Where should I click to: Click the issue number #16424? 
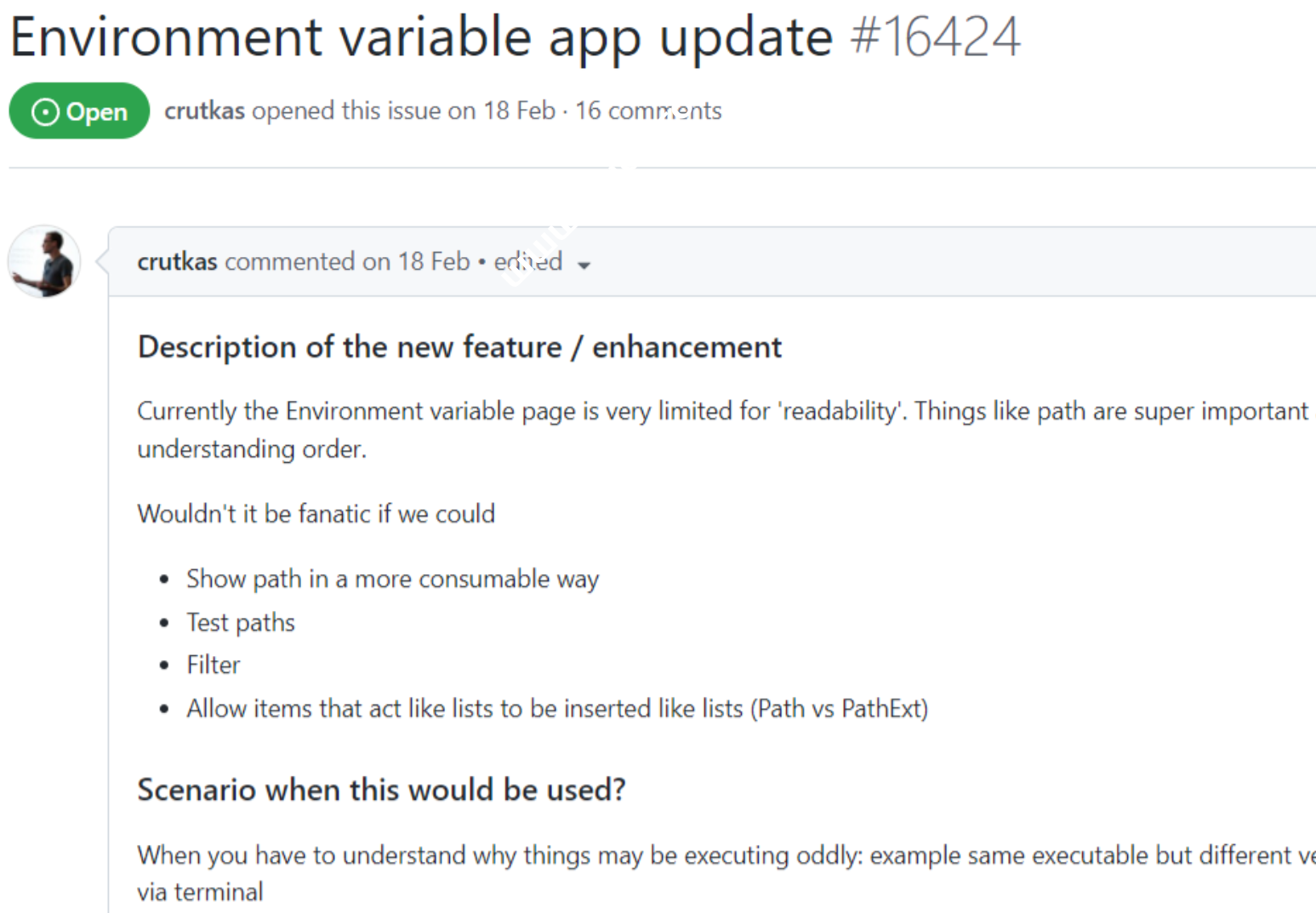pyautogui.click(x=935, y=37)
